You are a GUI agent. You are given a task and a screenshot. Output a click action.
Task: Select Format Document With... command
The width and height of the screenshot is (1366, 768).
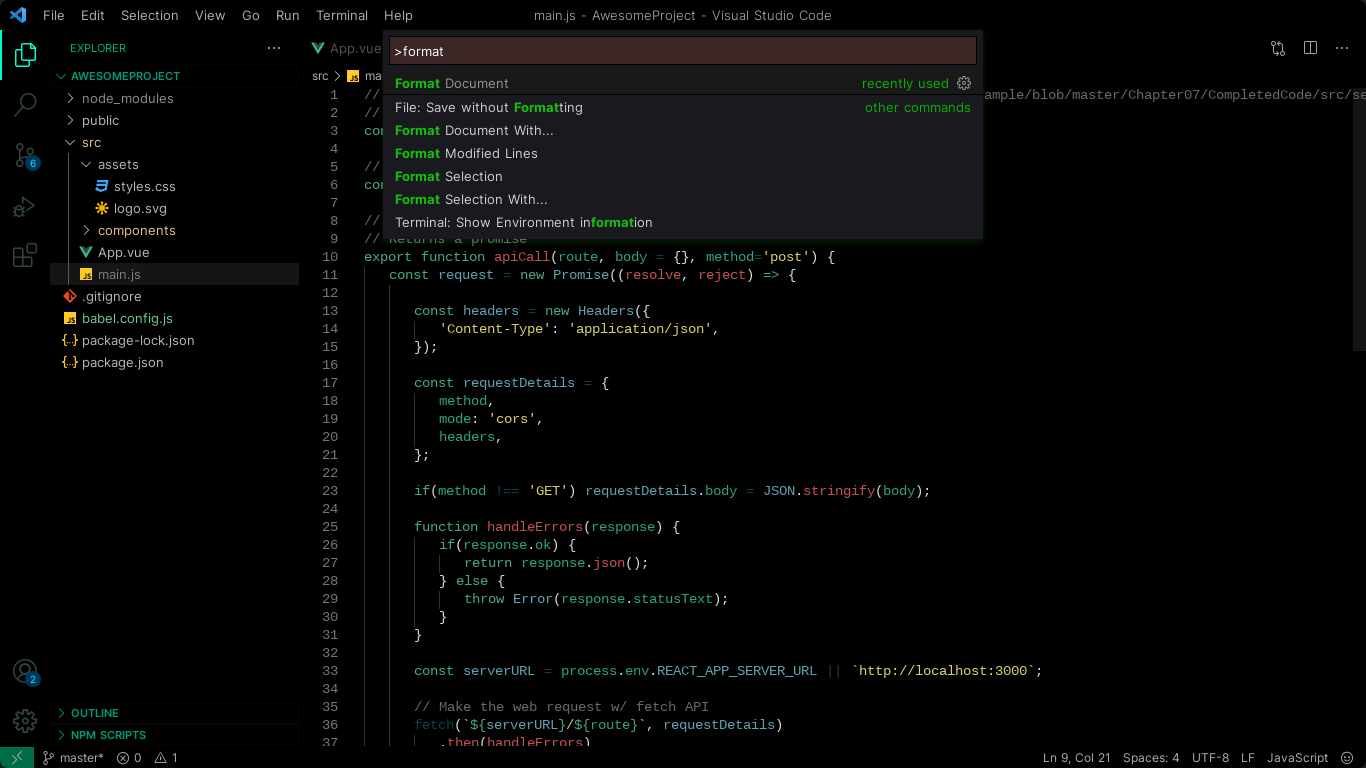[683, 130]
